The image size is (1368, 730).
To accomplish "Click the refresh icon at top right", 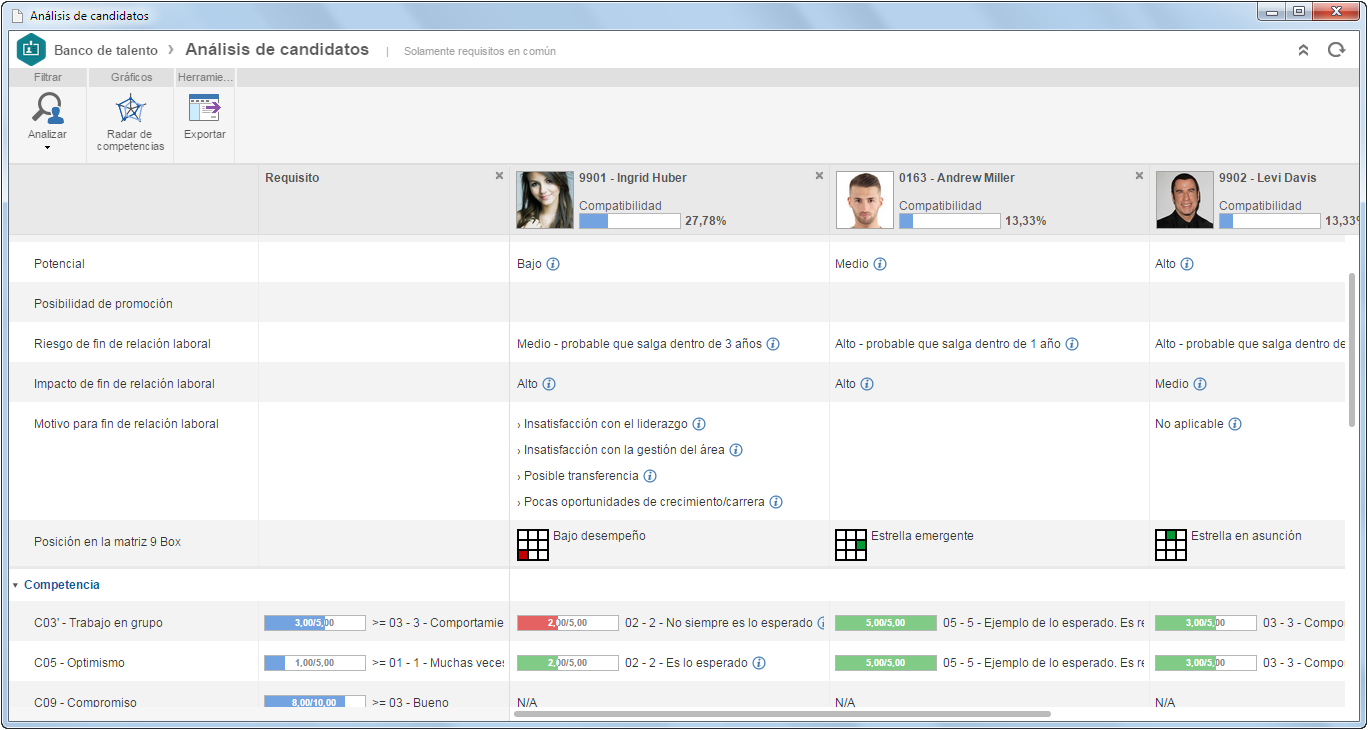I will pyautogui.click(x=1336, y=50).
